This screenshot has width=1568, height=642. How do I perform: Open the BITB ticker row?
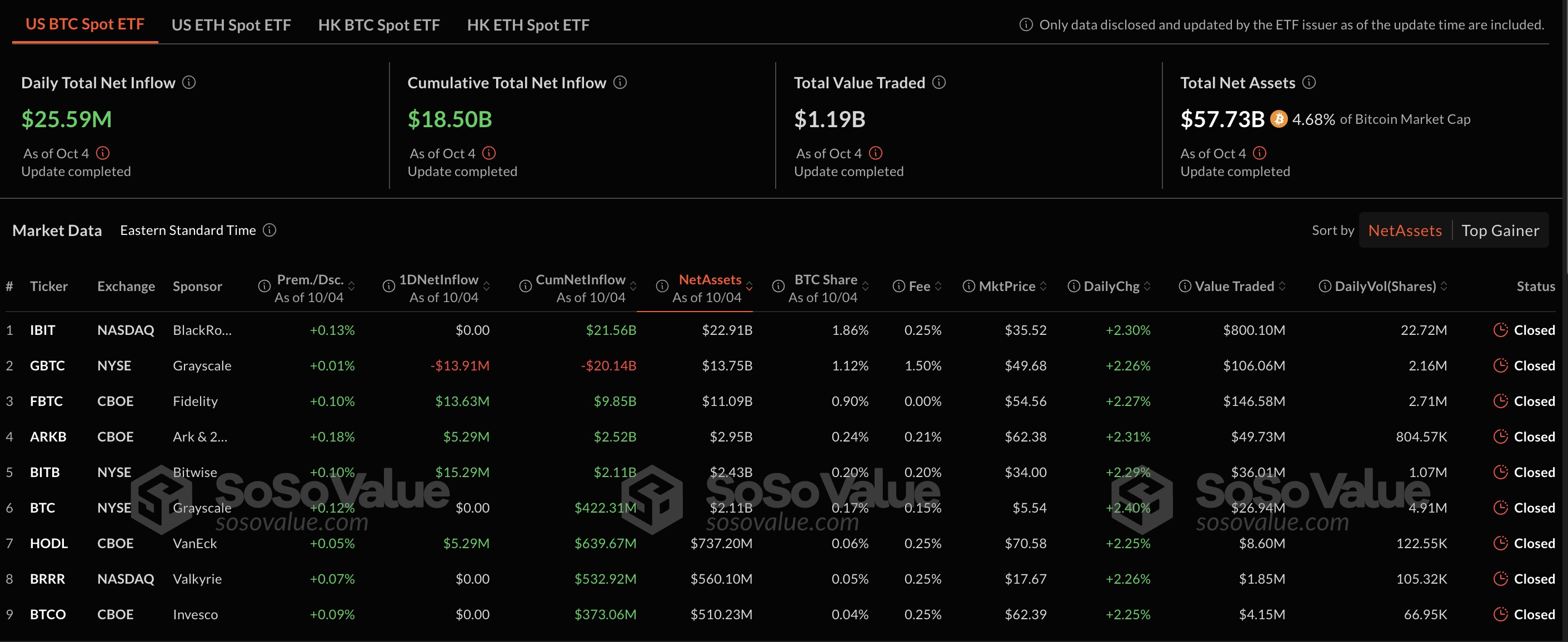780,472
